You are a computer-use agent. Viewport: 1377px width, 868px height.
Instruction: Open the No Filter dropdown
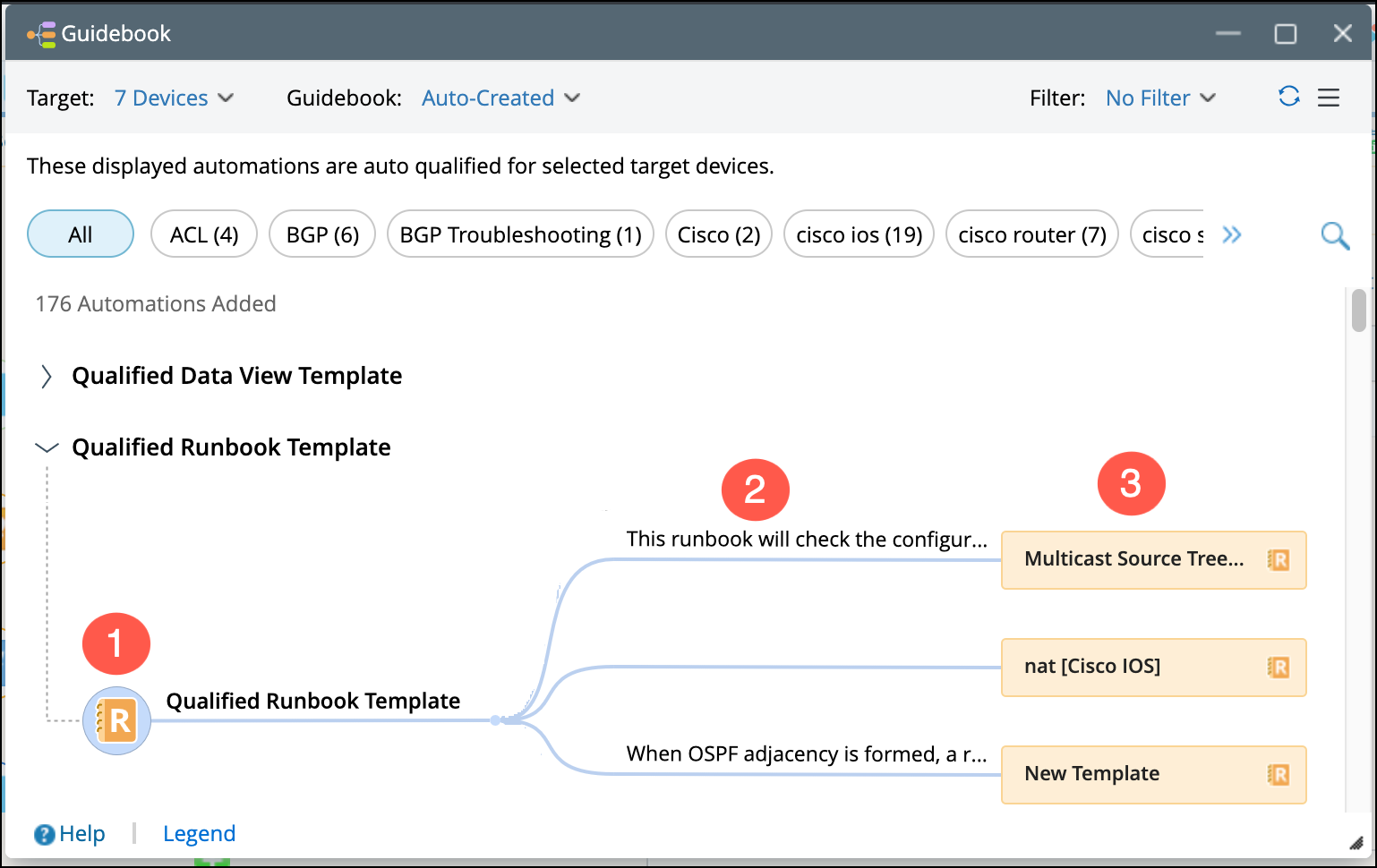tap(1160, 98)
